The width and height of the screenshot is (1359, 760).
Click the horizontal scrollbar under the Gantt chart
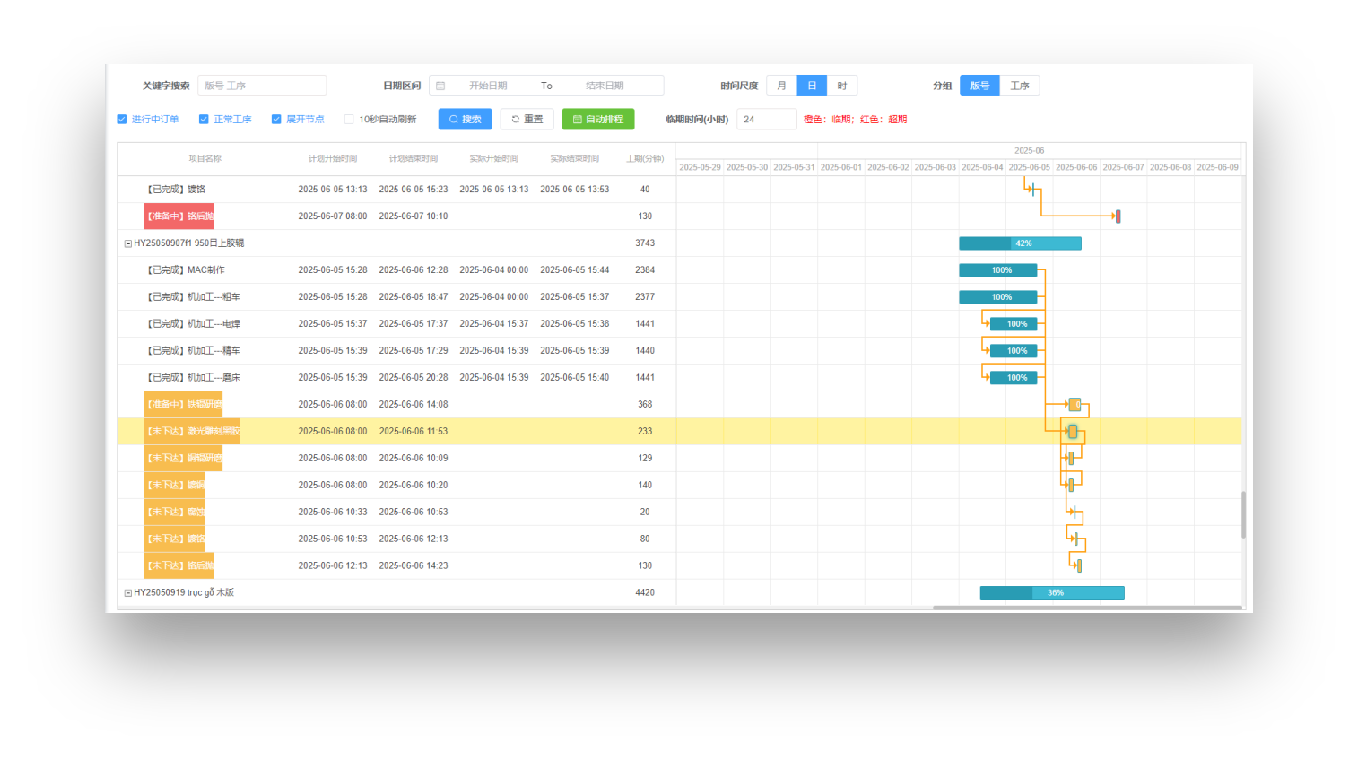coord(1086,607)
